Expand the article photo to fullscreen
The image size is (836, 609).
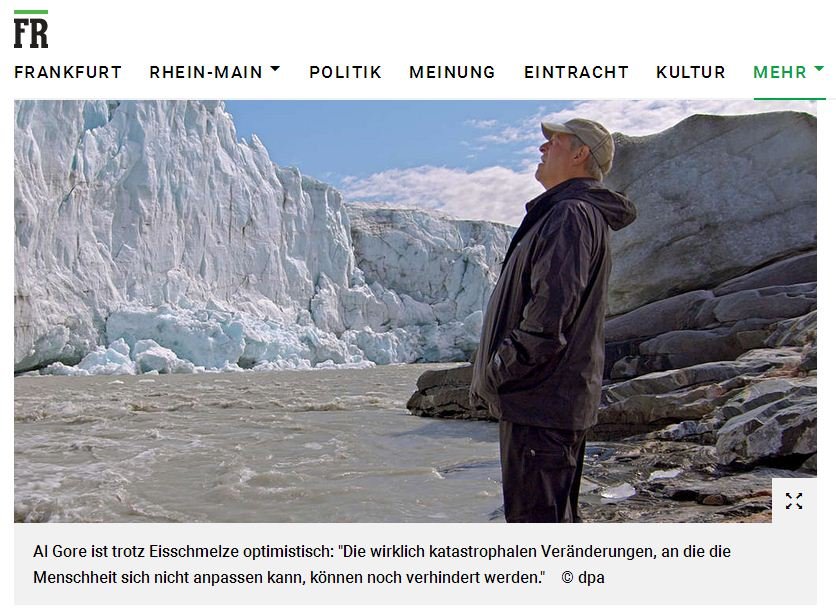794,501
